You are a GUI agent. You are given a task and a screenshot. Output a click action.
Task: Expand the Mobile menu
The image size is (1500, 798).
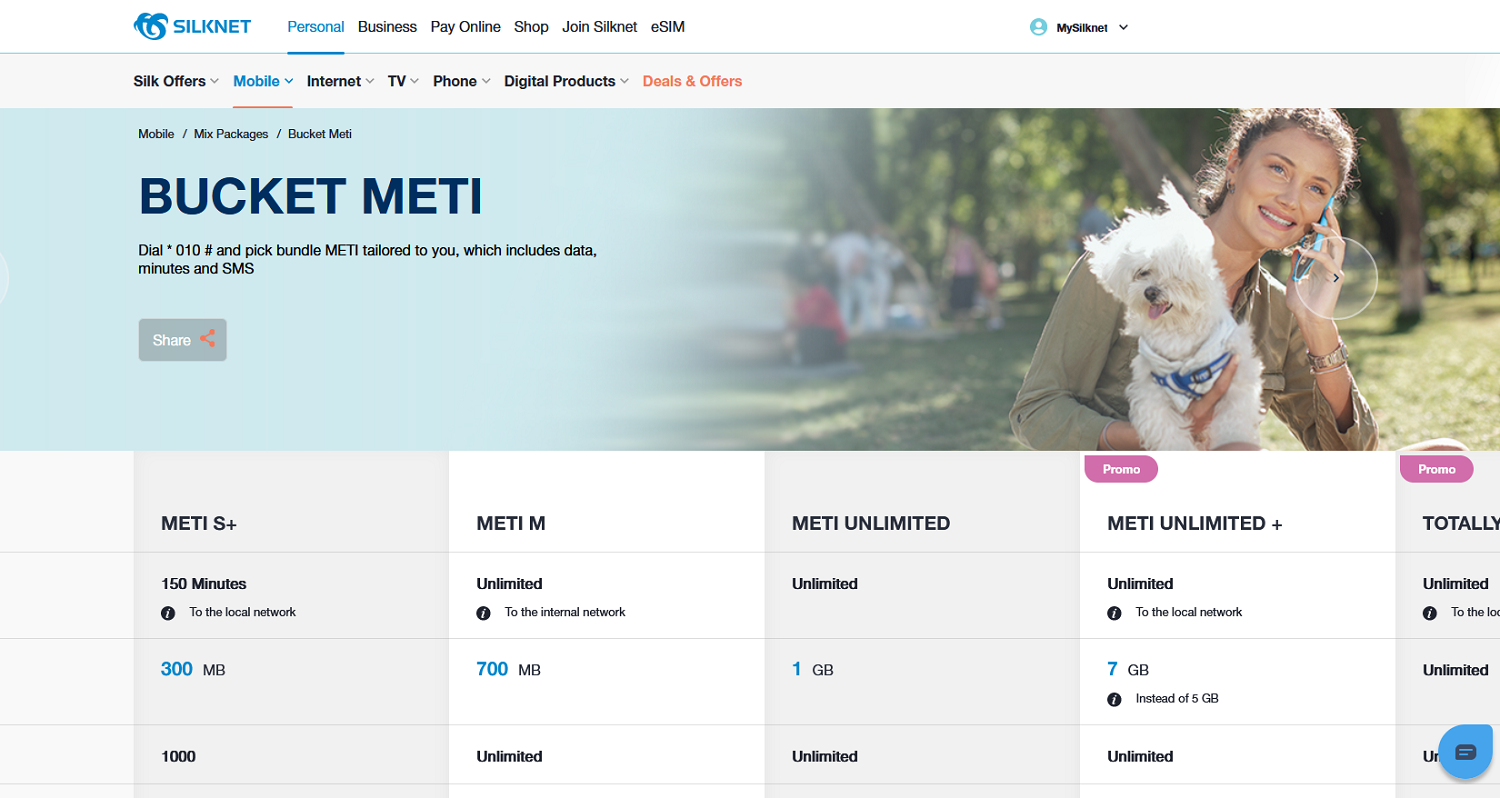tap(263, 81)
